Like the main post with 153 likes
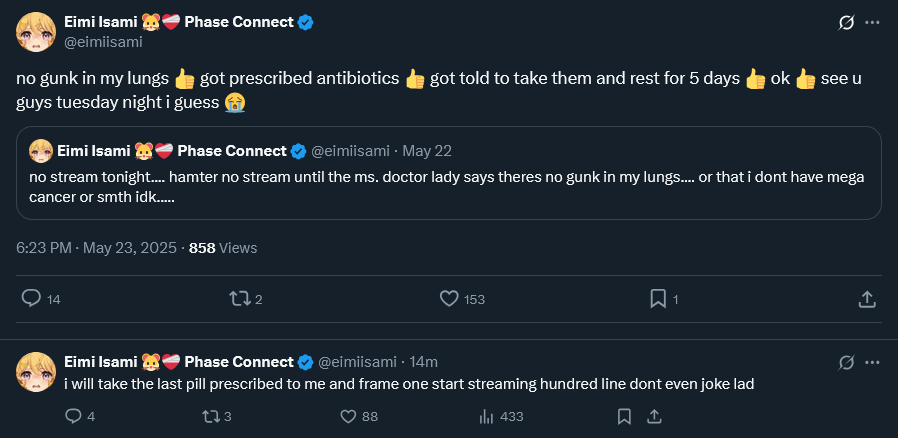Viewport: 898px width, 438px height. click(449, 298)
